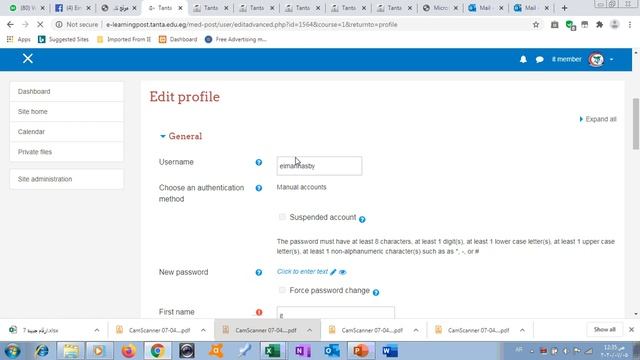Open Word from taskbar
Image resolution: width=640 pixels, height=360 pixels.
tap(390, 351)
